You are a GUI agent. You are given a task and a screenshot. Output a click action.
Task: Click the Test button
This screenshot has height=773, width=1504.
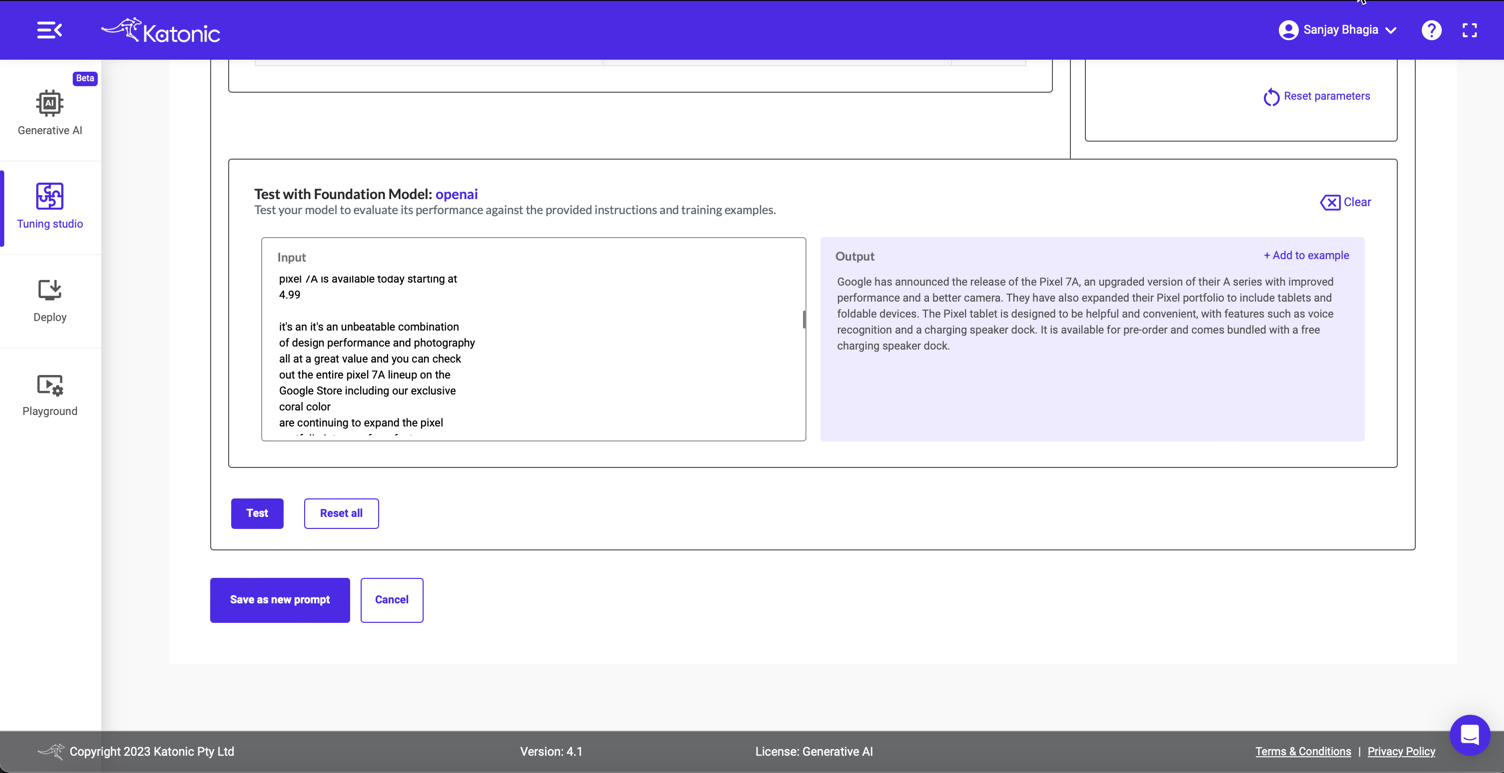pos(257,513)
